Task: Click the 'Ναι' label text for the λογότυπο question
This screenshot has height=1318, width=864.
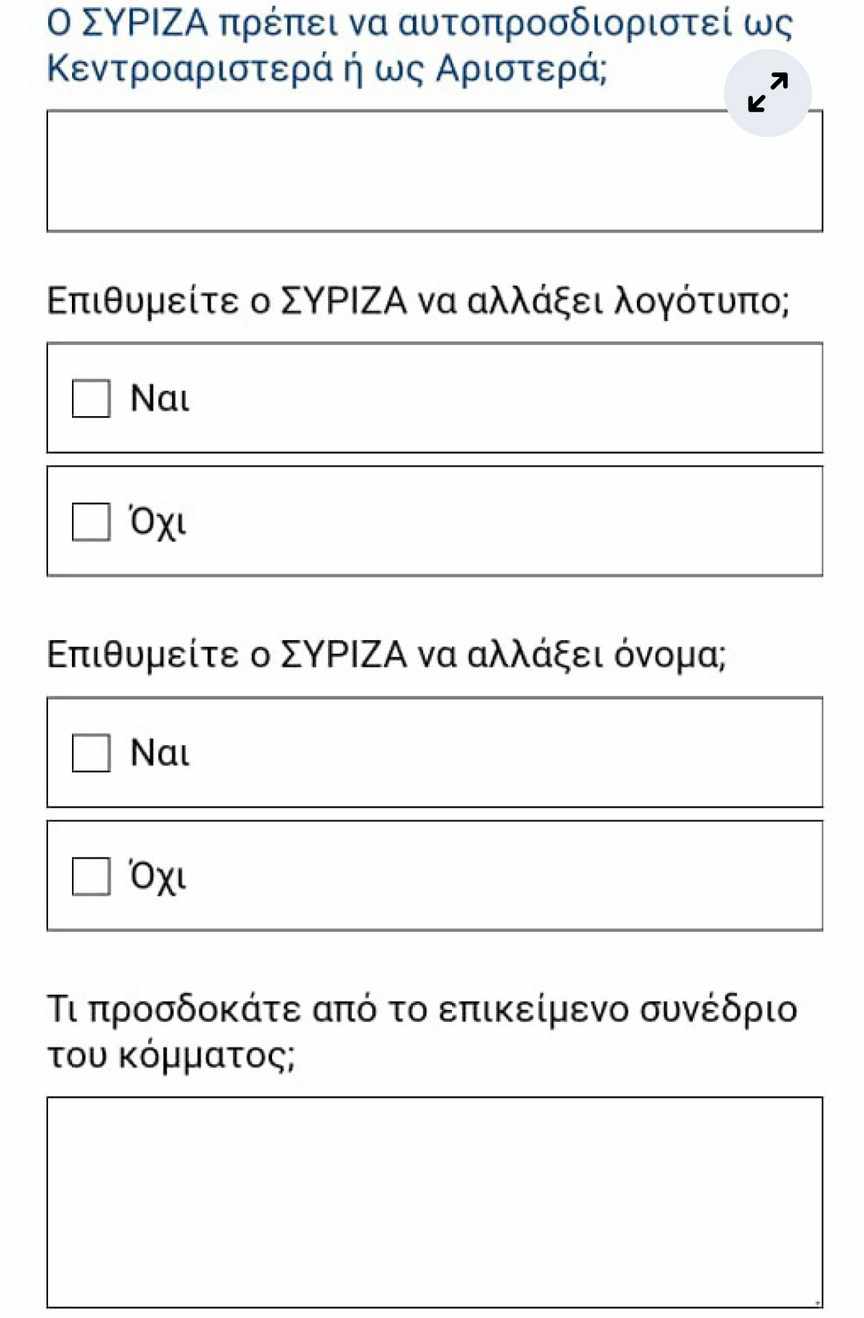Action: click(160, 399)
